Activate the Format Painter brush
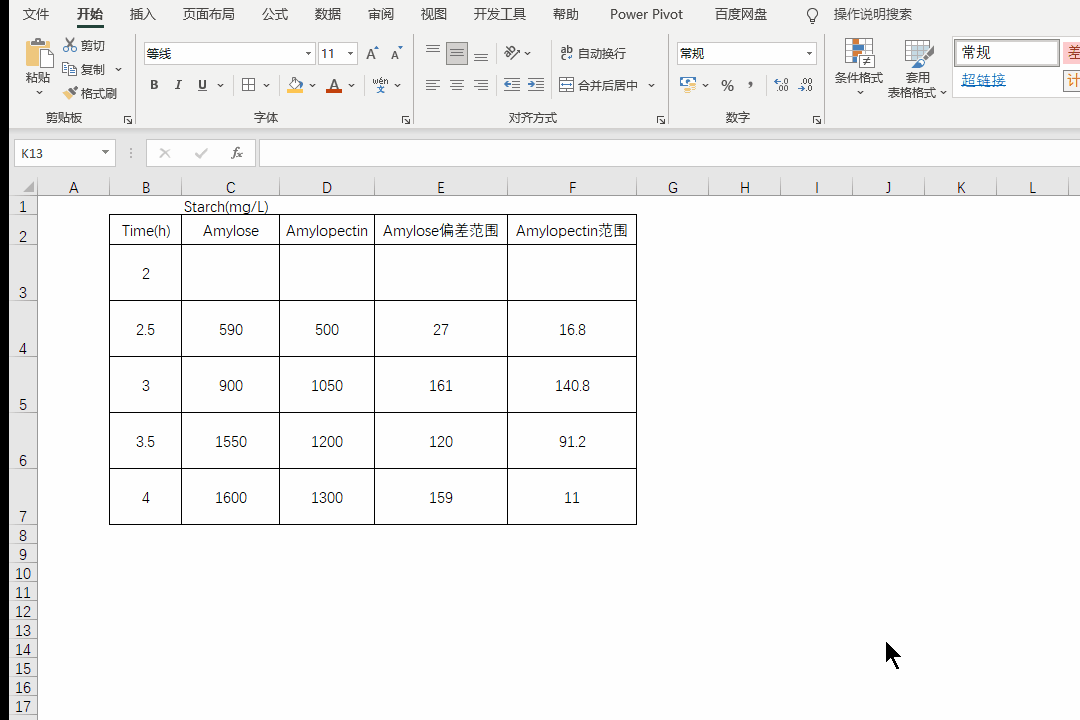1080x720 pixels. point(70,93)
